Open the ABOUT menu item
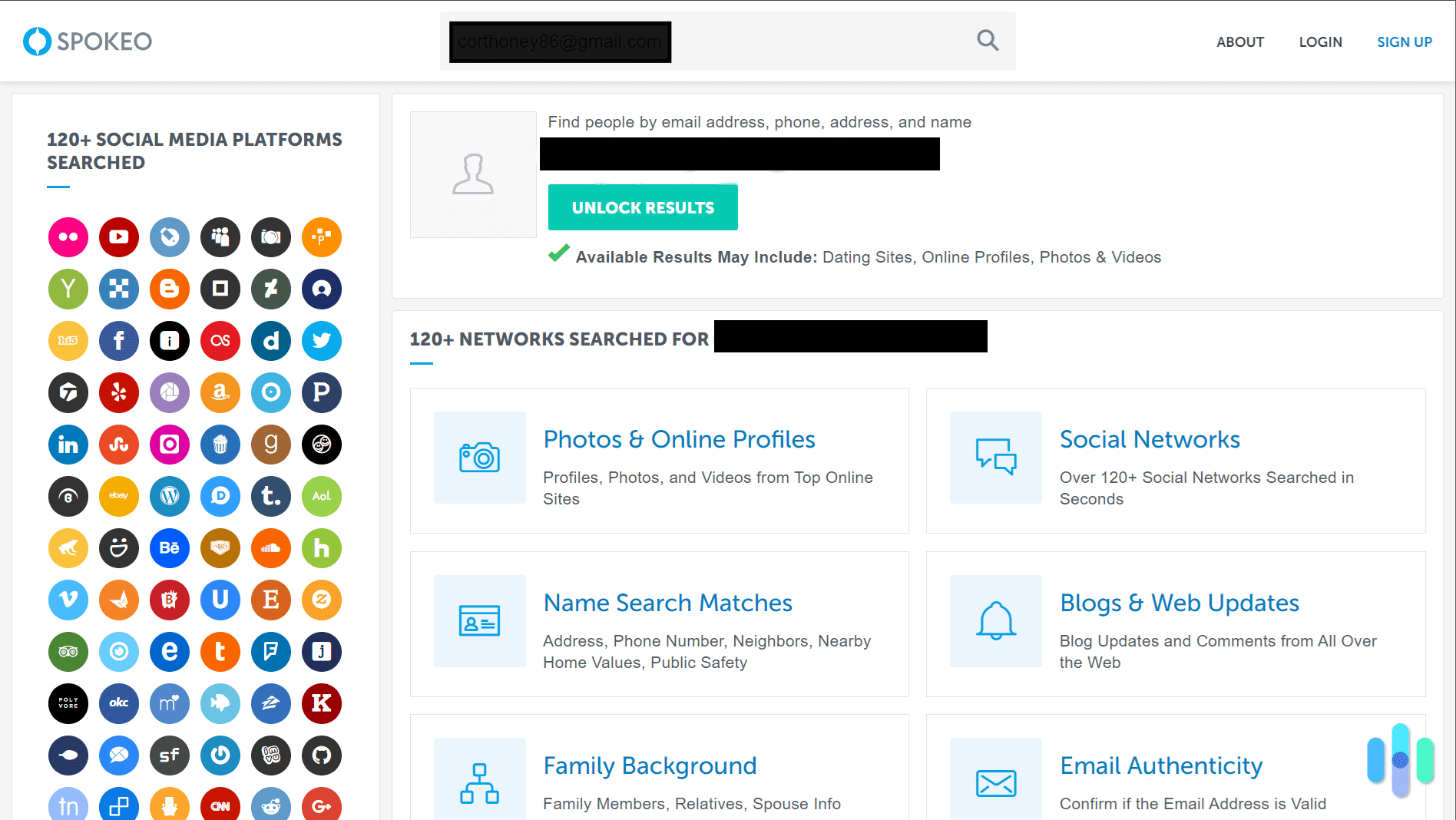Image resolution: width=1456 pixels, height=820 pixels. (x=1239, y=41)
